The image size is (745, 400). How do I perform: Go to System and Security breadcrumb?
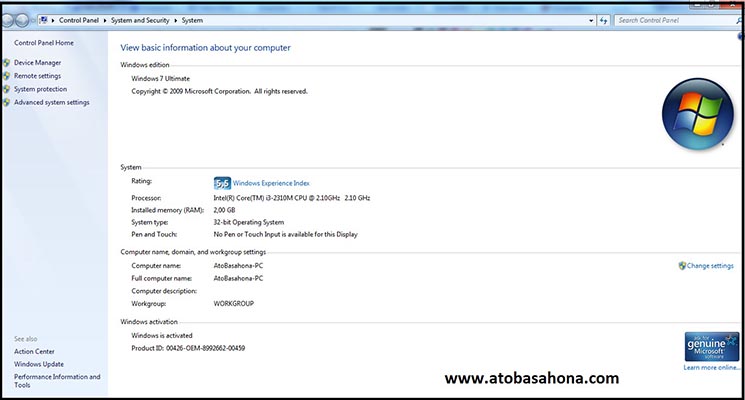pos(140,20)
